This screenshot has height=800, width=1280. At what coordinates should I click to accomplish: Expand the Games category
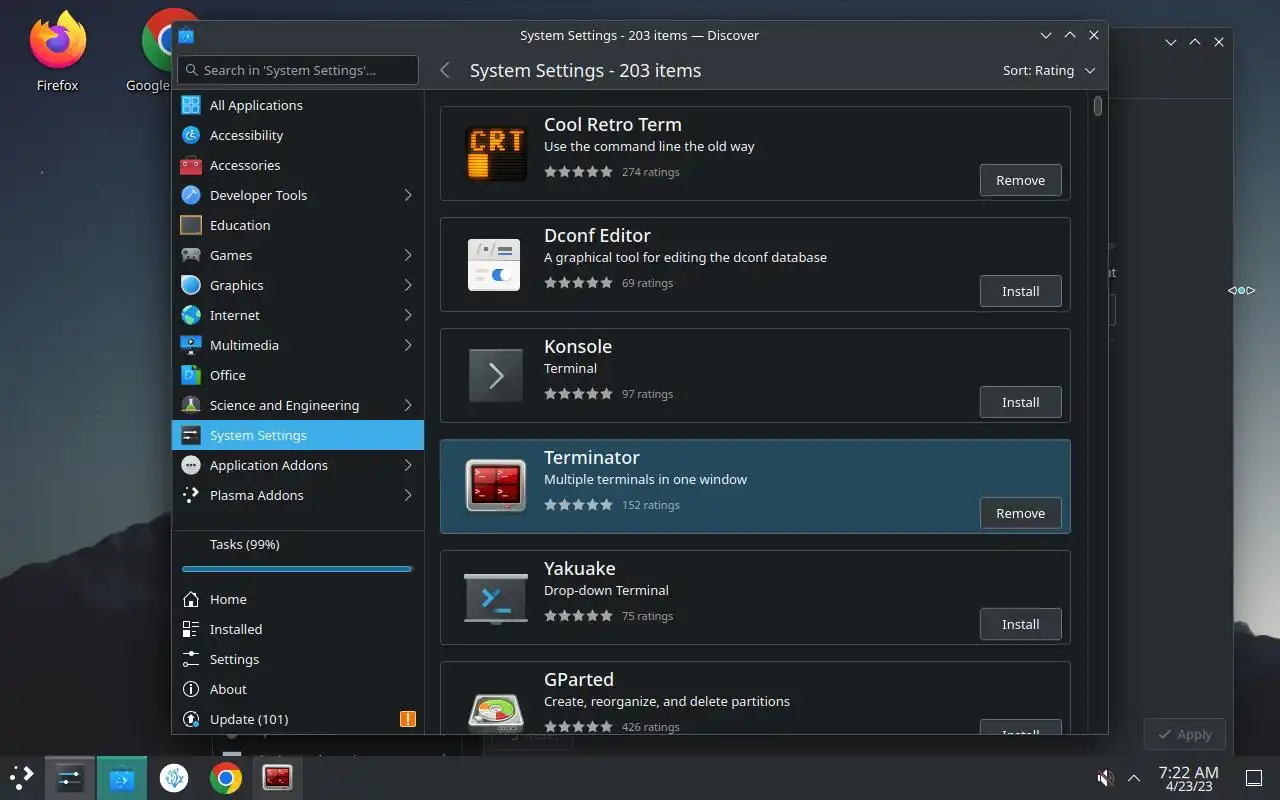pos(407,255)
